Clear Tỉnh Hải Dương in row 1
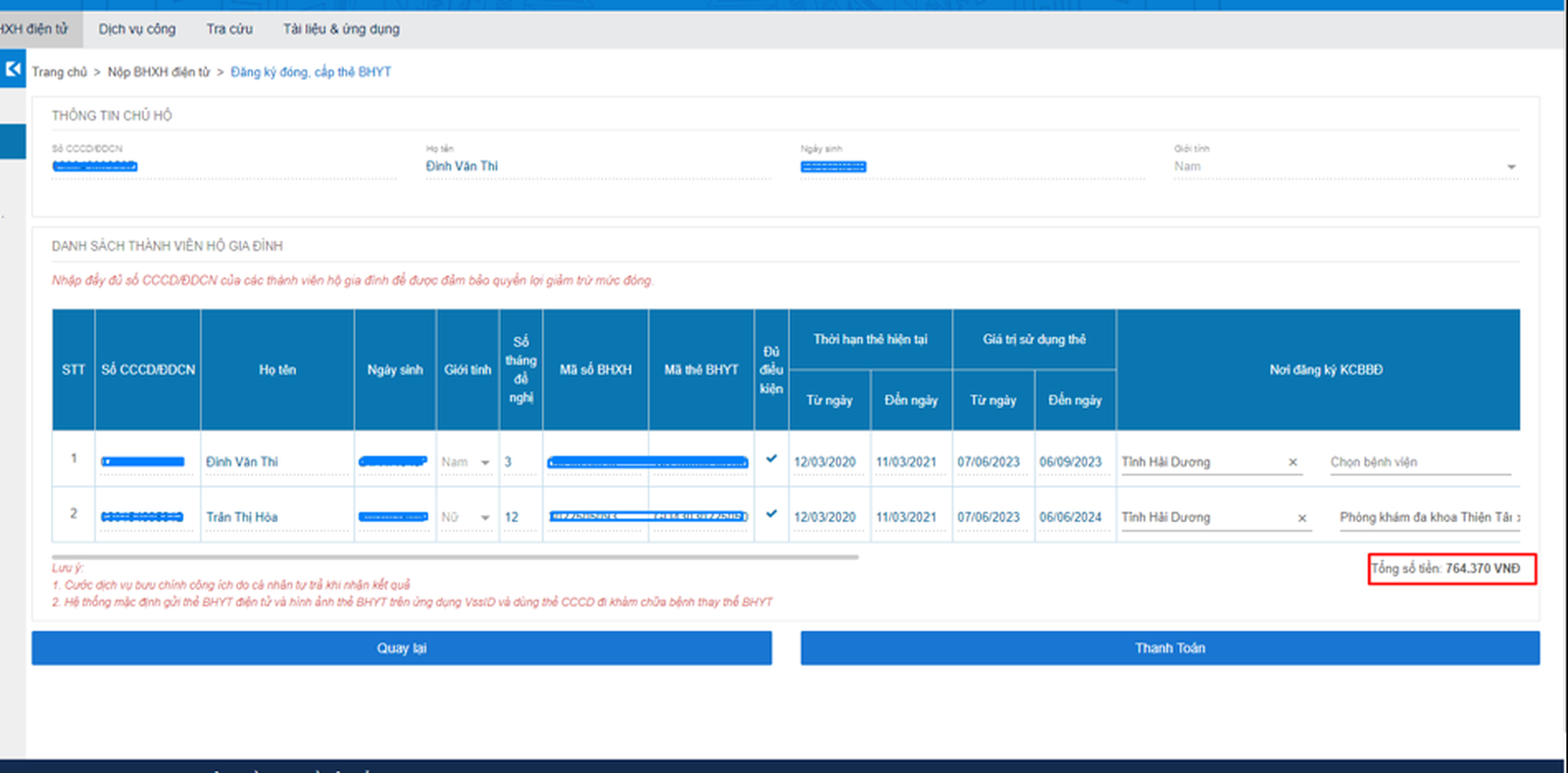 tap(1293, 462)
